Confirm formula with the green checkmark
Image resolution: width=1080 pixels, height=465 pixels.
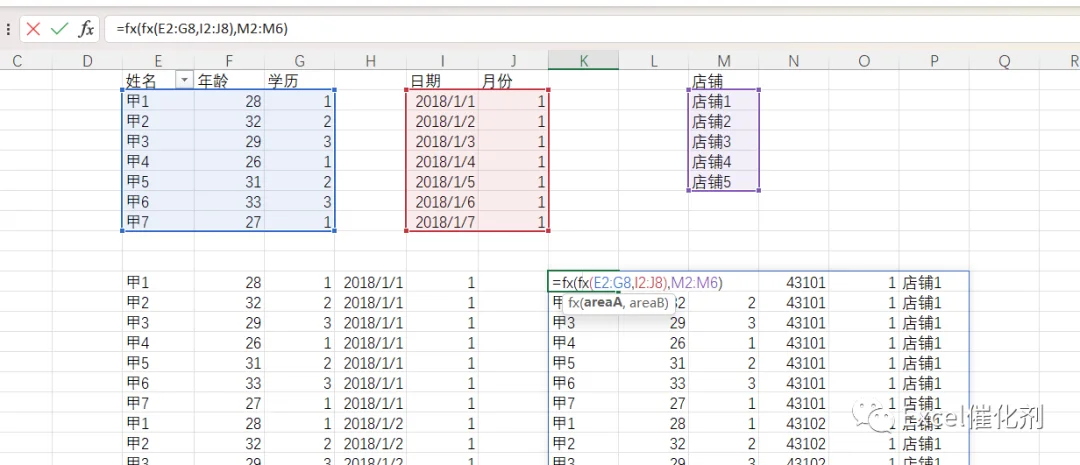(60, 28)
